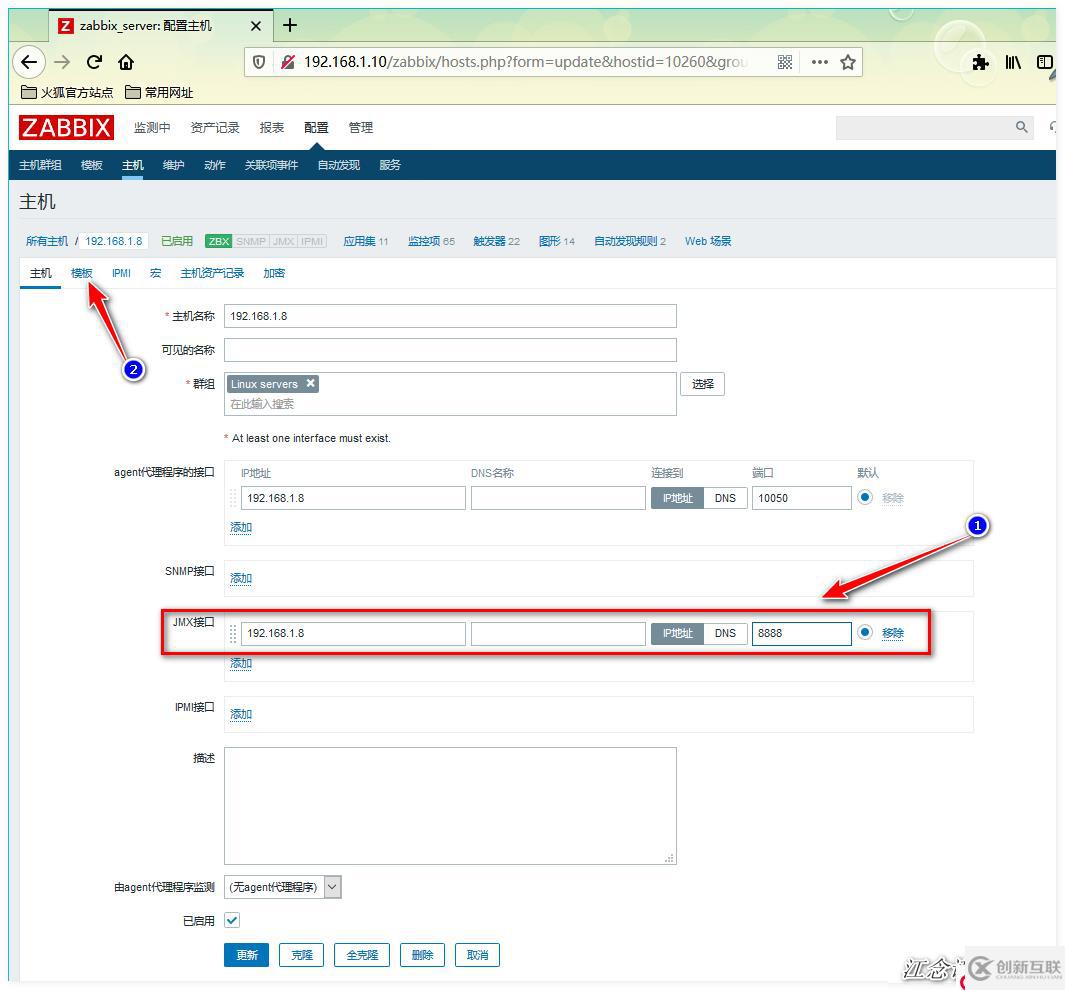This screenshot has width=1065, height=990.
Task: Click the 全克隆 button
Action: (362, 955)
